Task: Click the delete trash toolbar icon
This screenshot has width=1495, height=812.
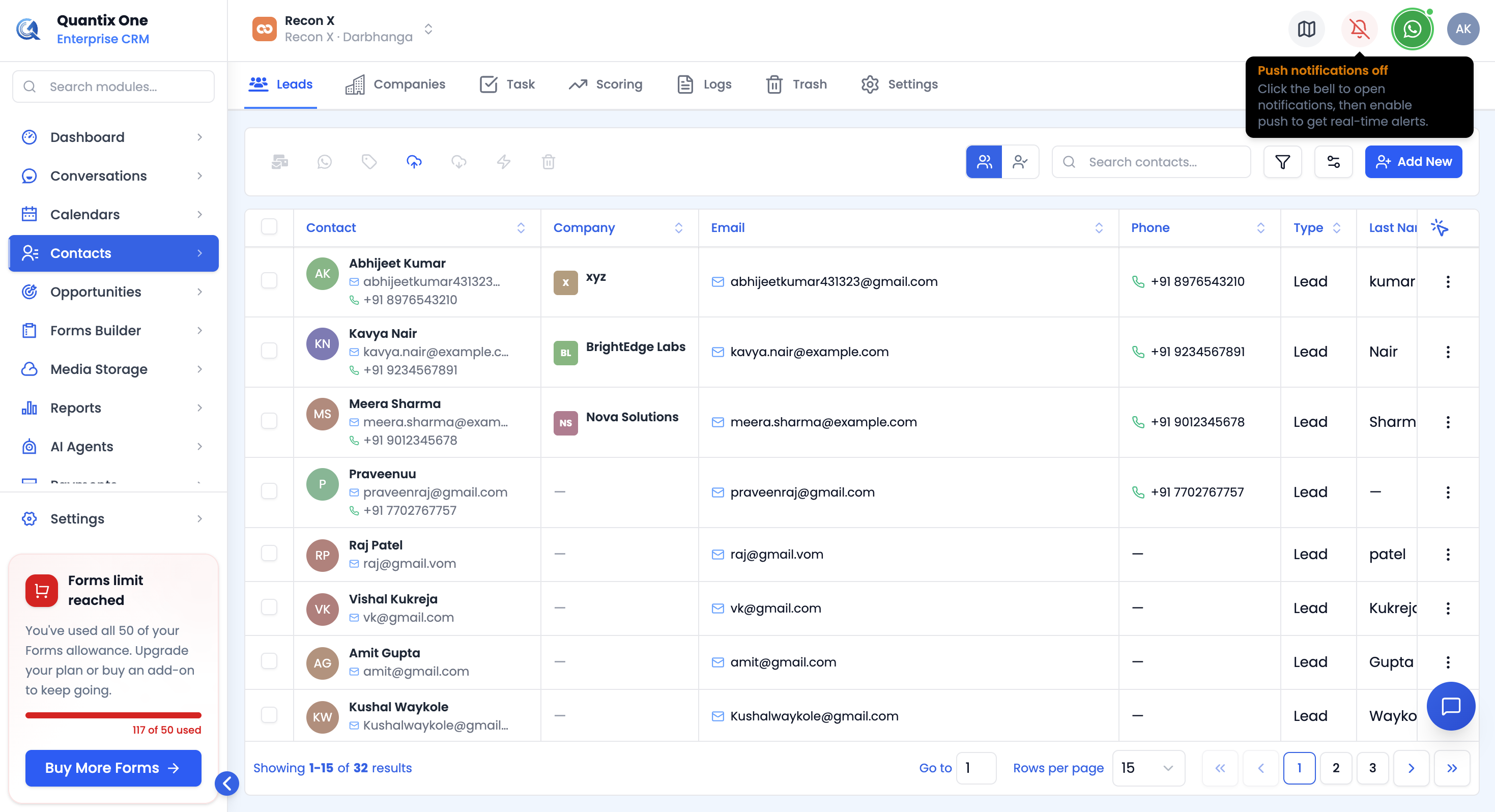Action: (x=549, y=162)
